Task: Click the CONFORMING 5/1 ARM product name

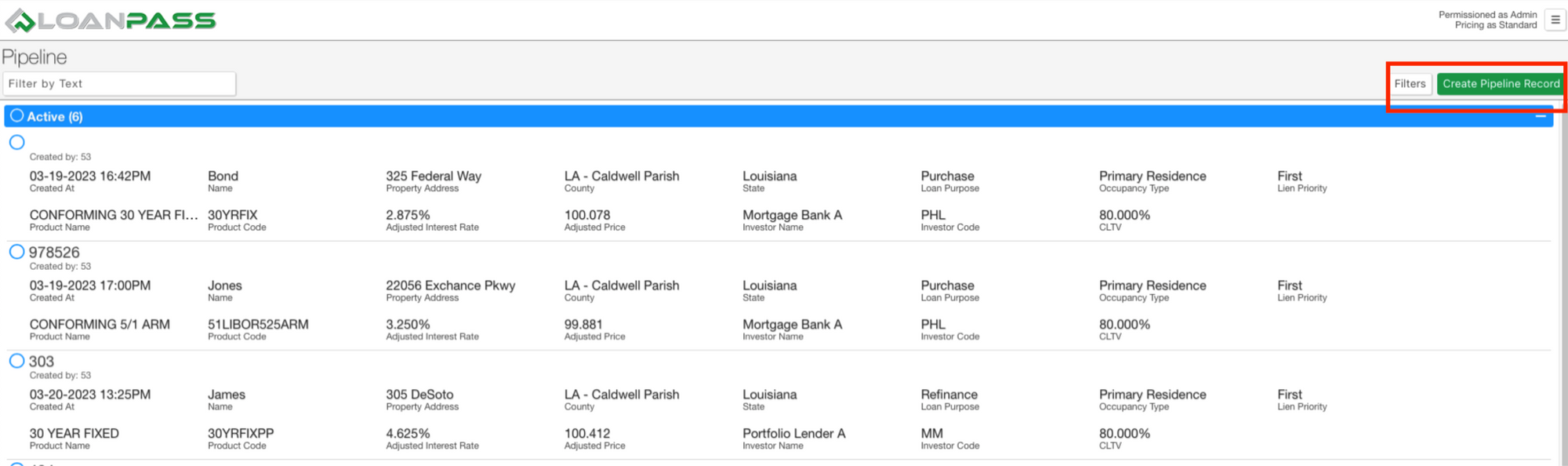Action: click(100, 325)
